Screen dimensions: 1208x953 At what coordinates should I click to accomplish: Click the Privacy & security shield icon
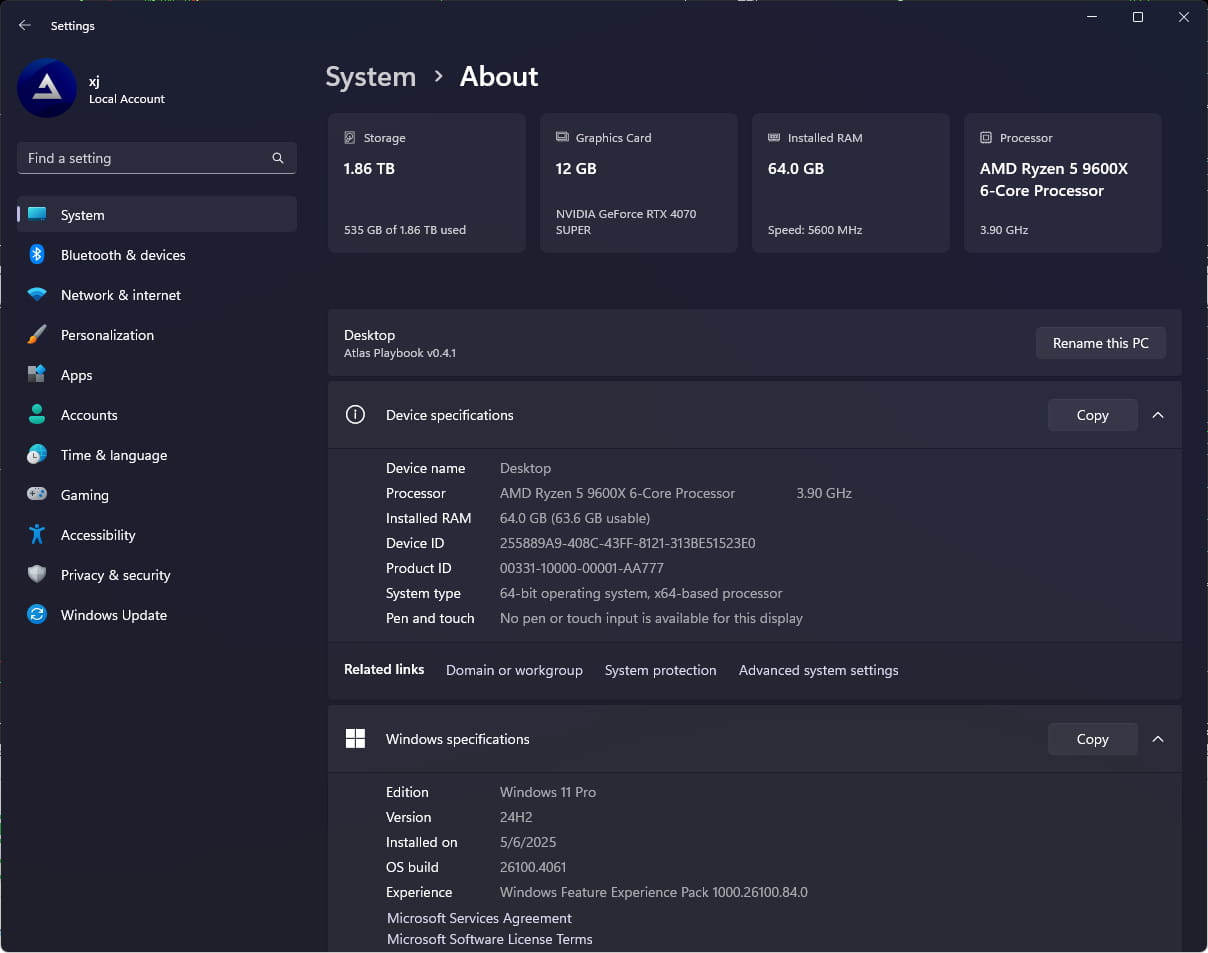(x=37, y=574)
